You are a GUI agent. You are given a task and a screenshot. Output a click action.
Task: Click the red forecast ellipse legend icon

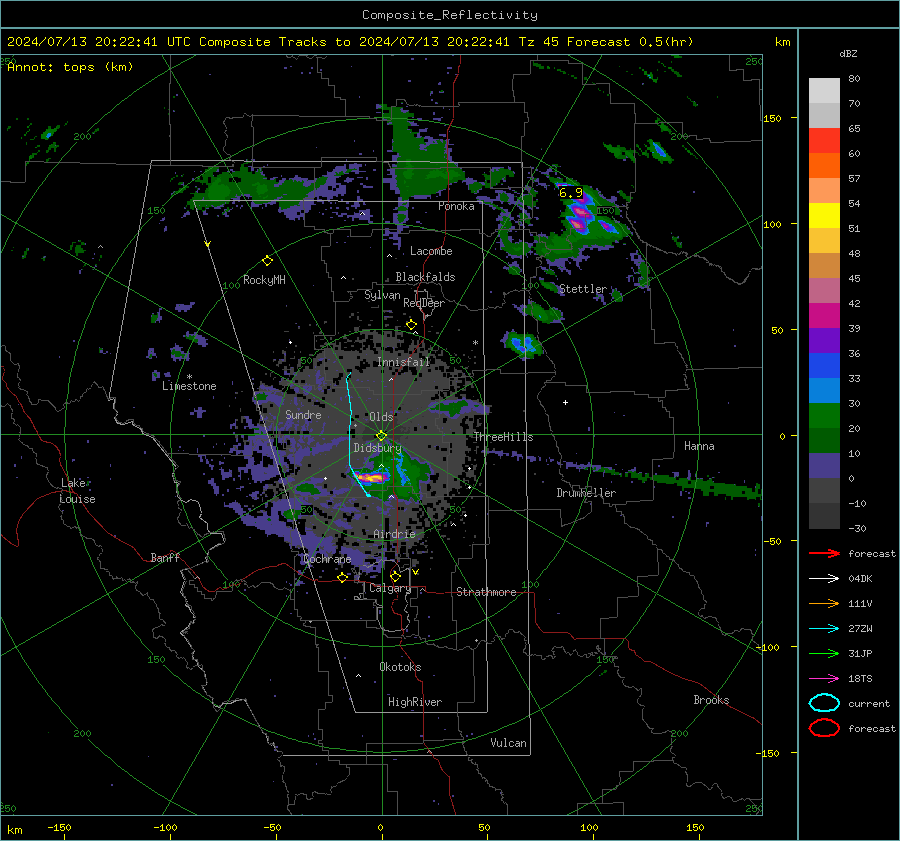824,728
